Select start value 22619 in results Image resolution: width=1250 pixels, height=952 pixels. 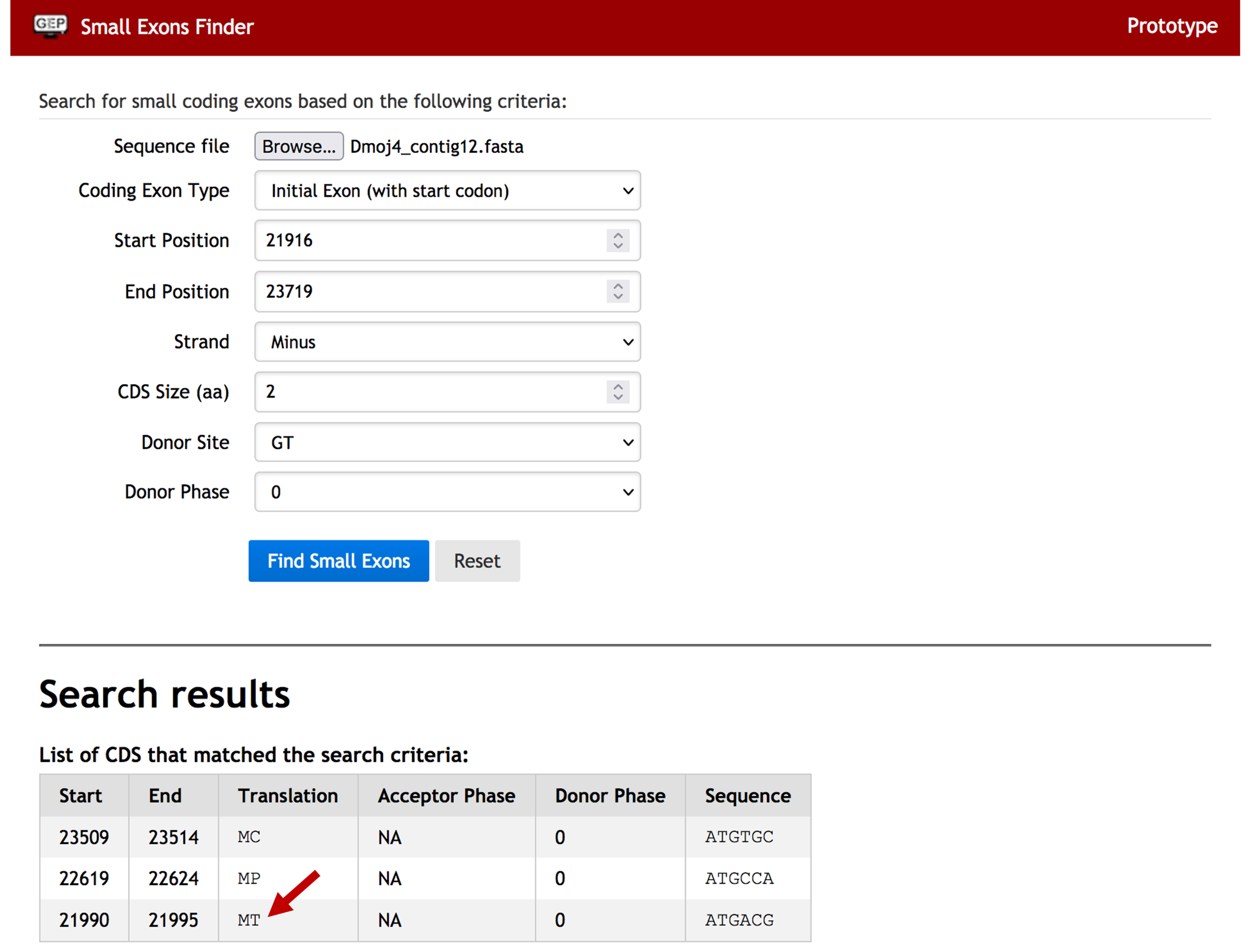(x=84, y=879)
